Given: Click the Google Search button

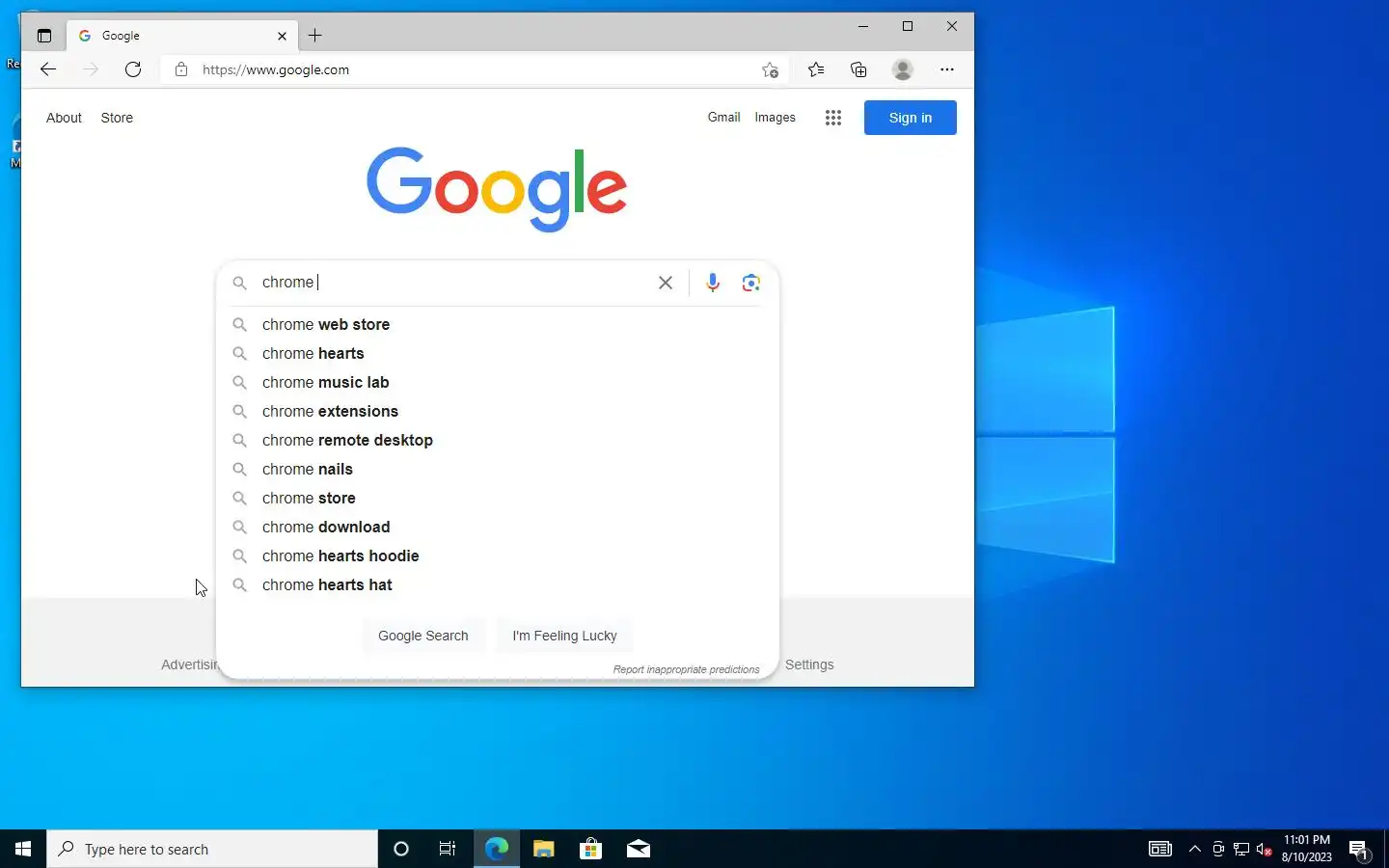Looking at the screenshot, I should pos(423,636).
